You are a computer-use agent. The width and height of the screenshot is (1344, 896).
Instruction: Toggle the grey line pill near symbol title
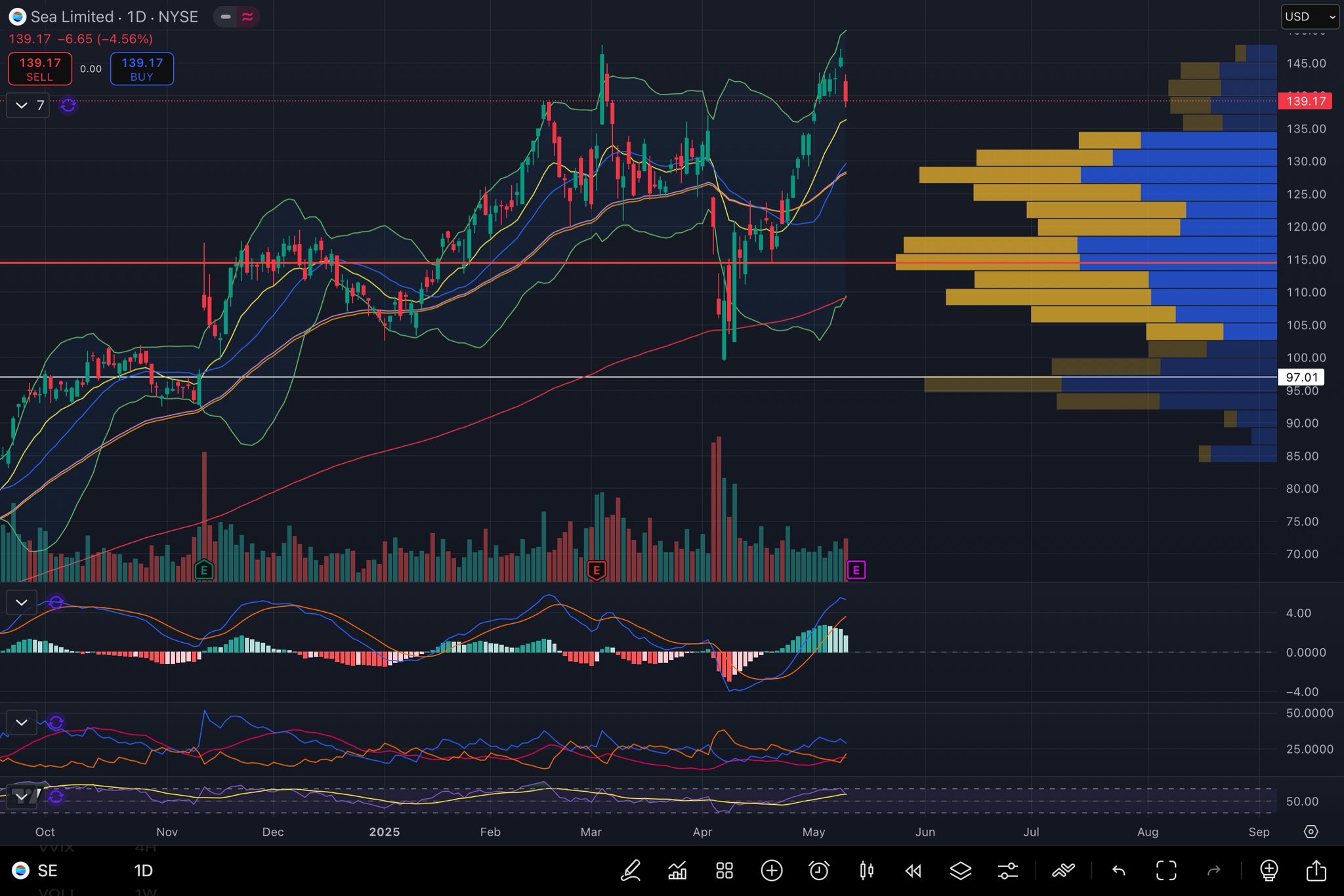click(225, 17)
